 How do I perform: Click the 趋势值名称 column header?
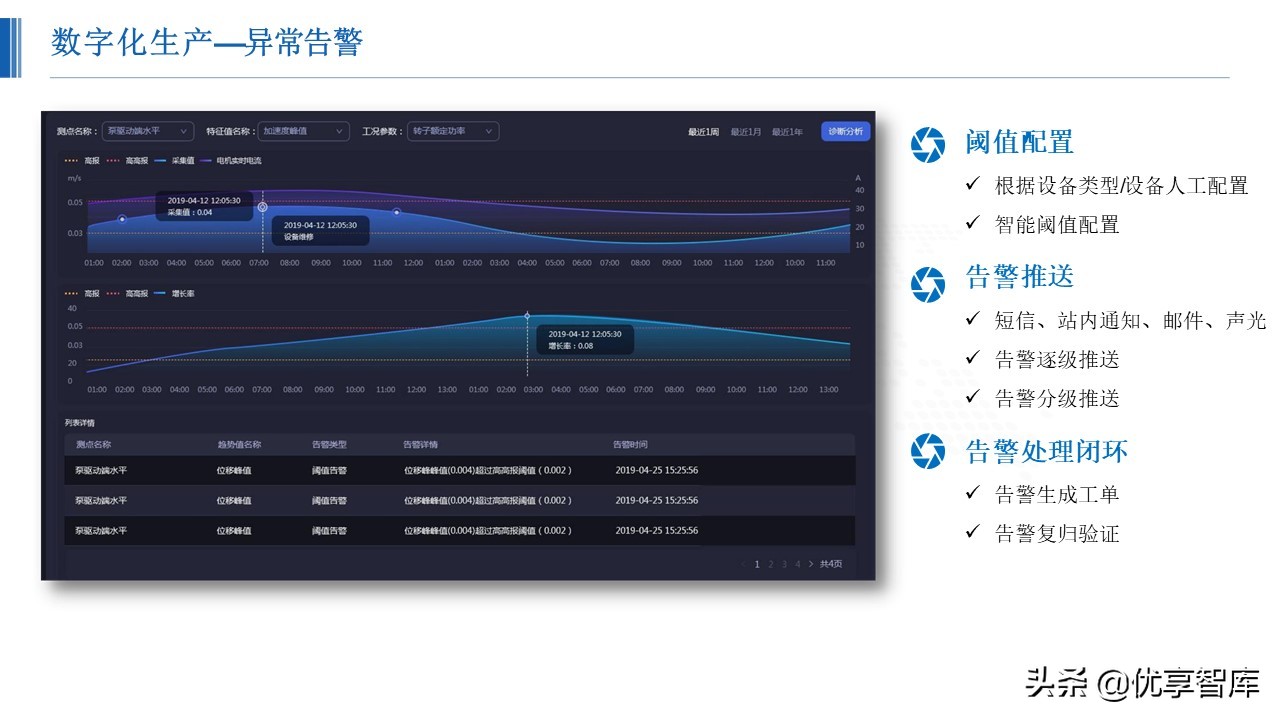[x=239, y=444]
